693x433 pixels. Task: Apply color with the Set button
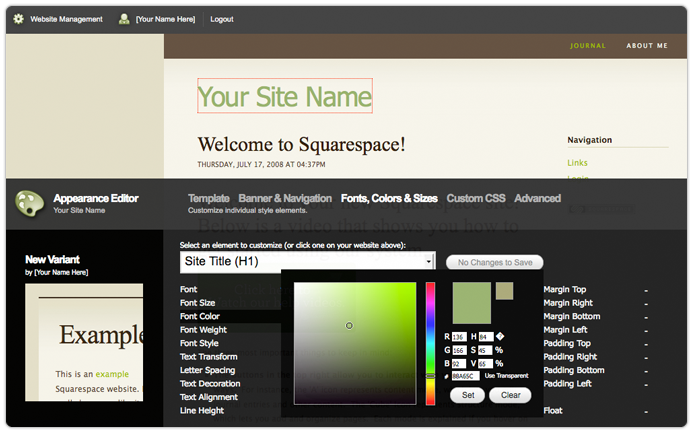pyautogui.click(x=468, y=395)
